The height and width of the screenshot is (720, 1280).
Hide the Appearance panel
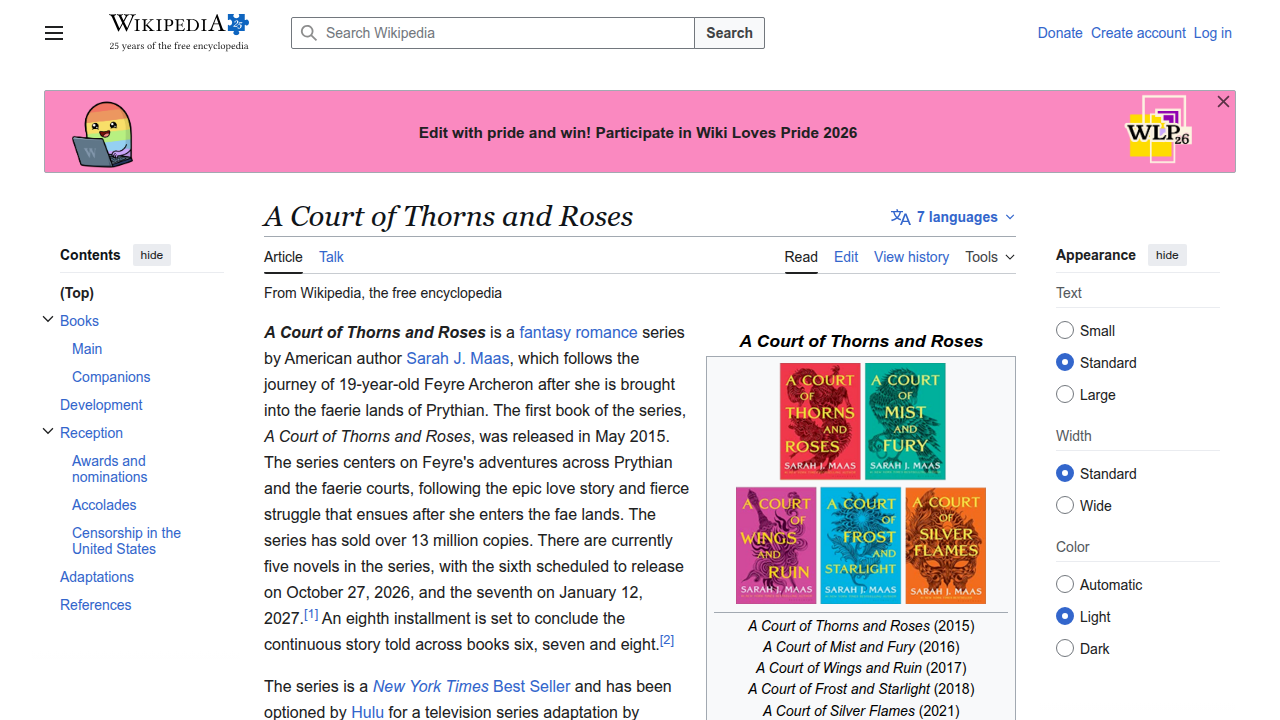click(x=1167, y=255)
